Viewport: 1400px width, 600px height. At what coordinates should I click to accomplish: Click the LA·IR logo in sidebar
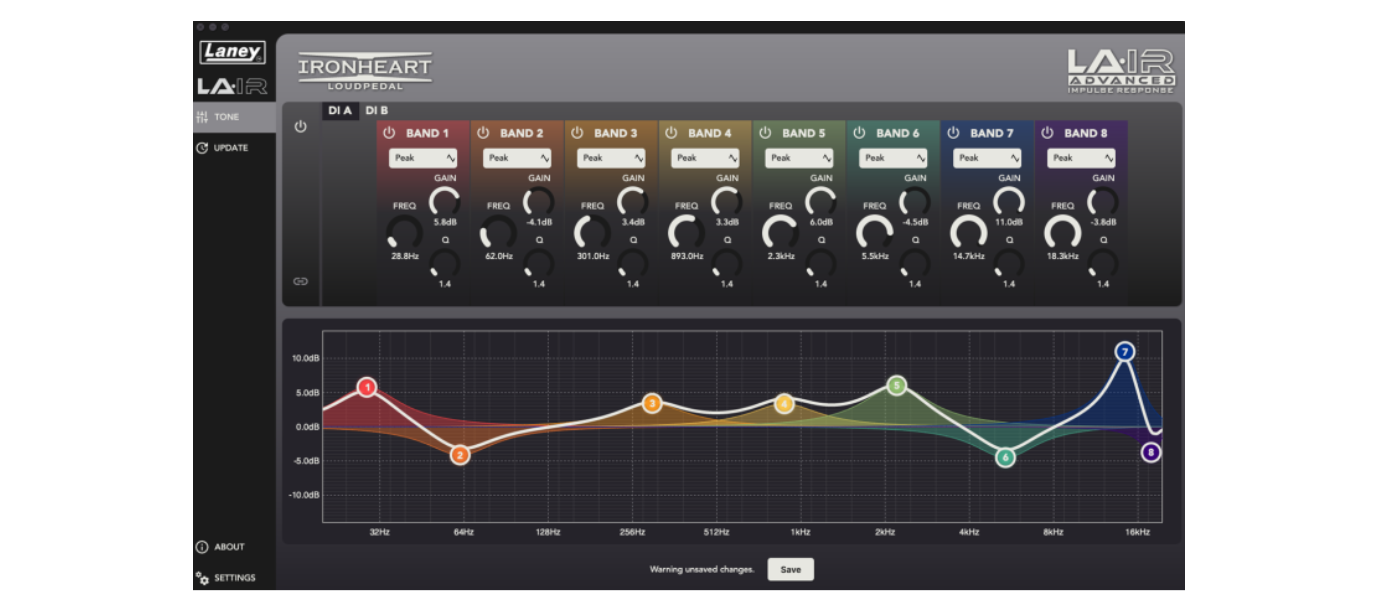pyautogui.click(x=232, y=86)
